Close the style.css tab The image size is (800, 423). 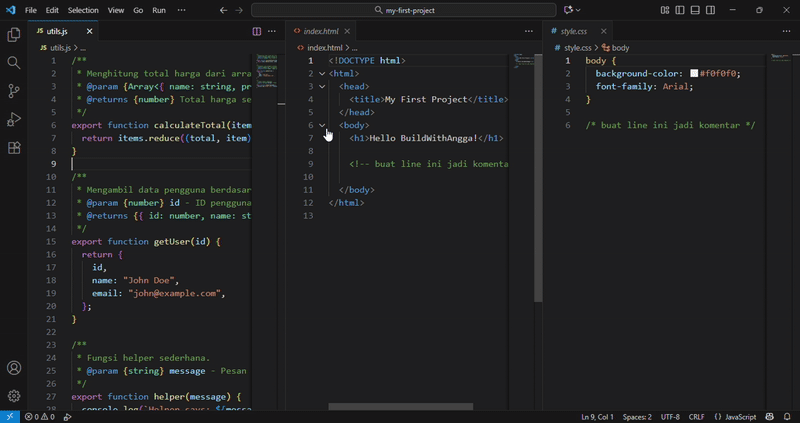point(604,31)
